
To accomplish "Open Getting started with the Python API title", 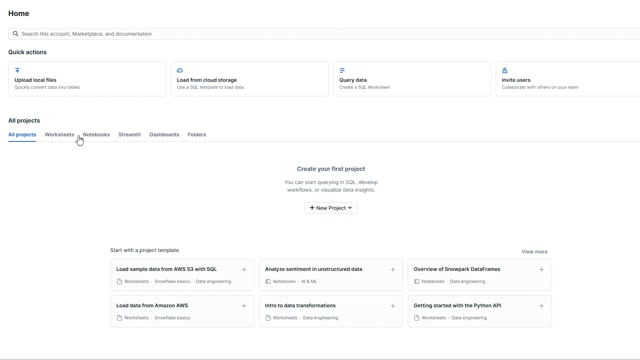I will pos(457,306).
